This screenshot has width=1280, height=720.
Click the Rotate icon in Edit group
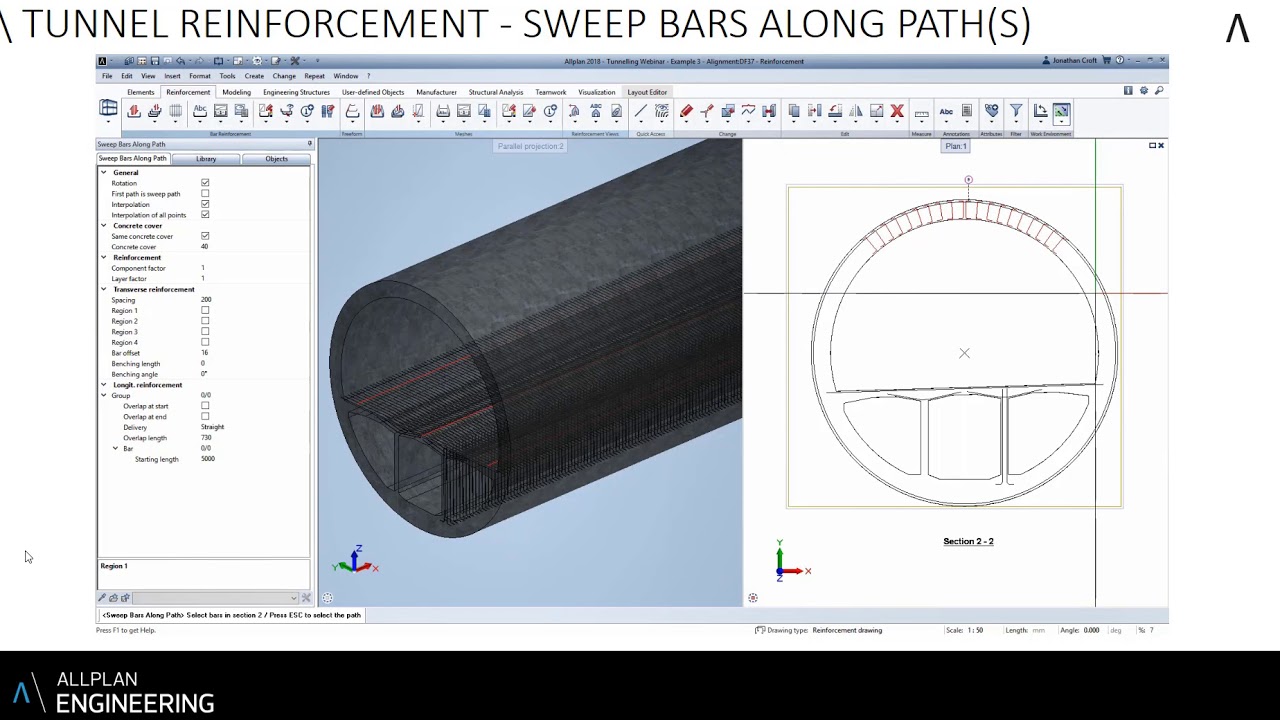[x=835, y=111]
